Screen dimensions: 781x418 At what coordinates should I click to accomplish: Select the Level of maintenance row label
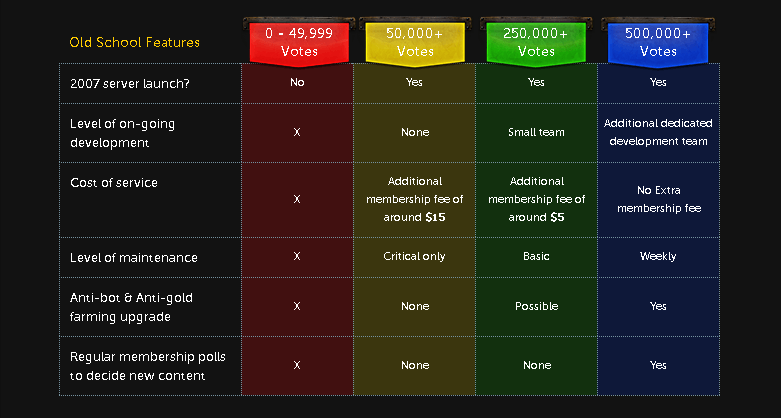pos(134,258)
